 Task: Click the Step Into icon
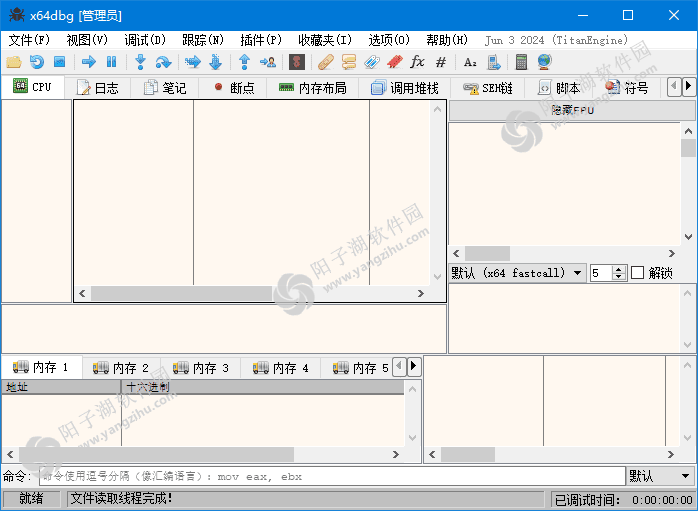coord(141,62)
